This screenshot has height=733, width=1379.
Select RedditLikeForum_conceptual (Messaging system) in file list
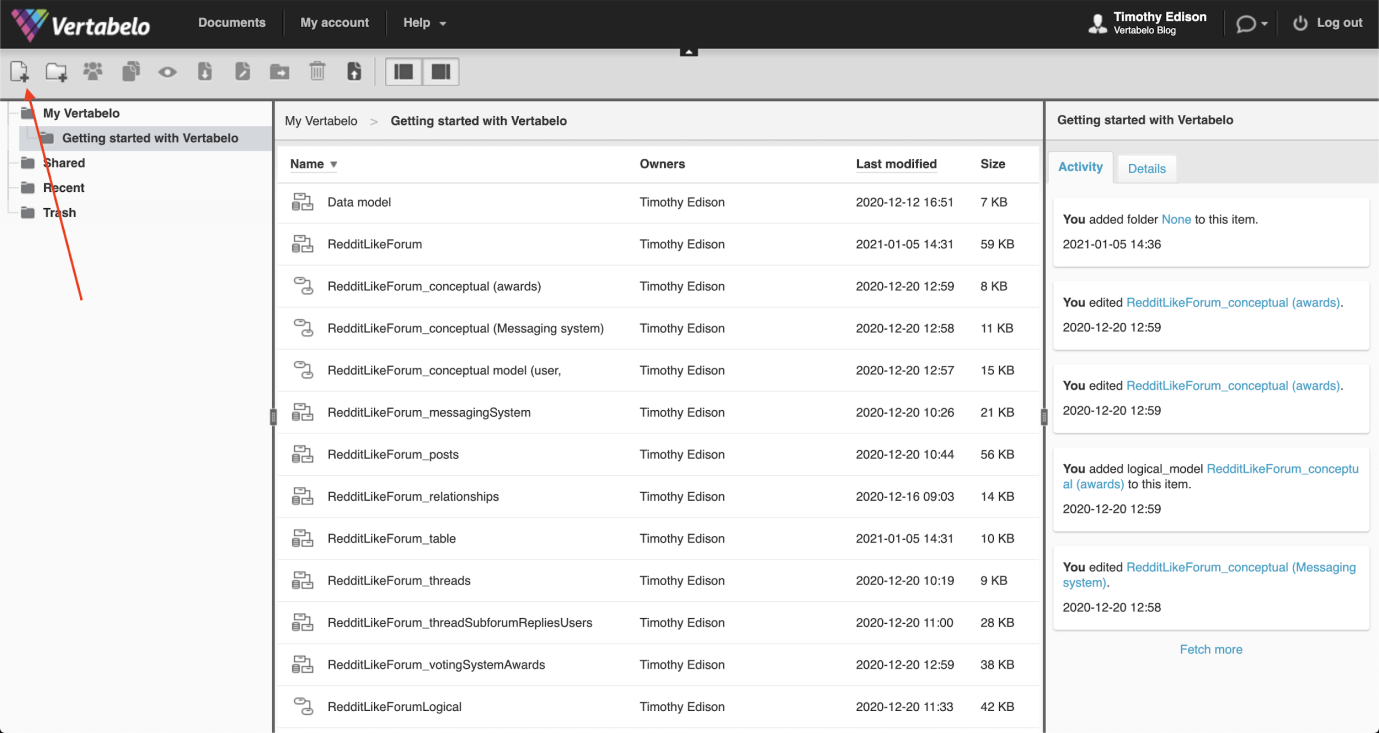[466, 328]
